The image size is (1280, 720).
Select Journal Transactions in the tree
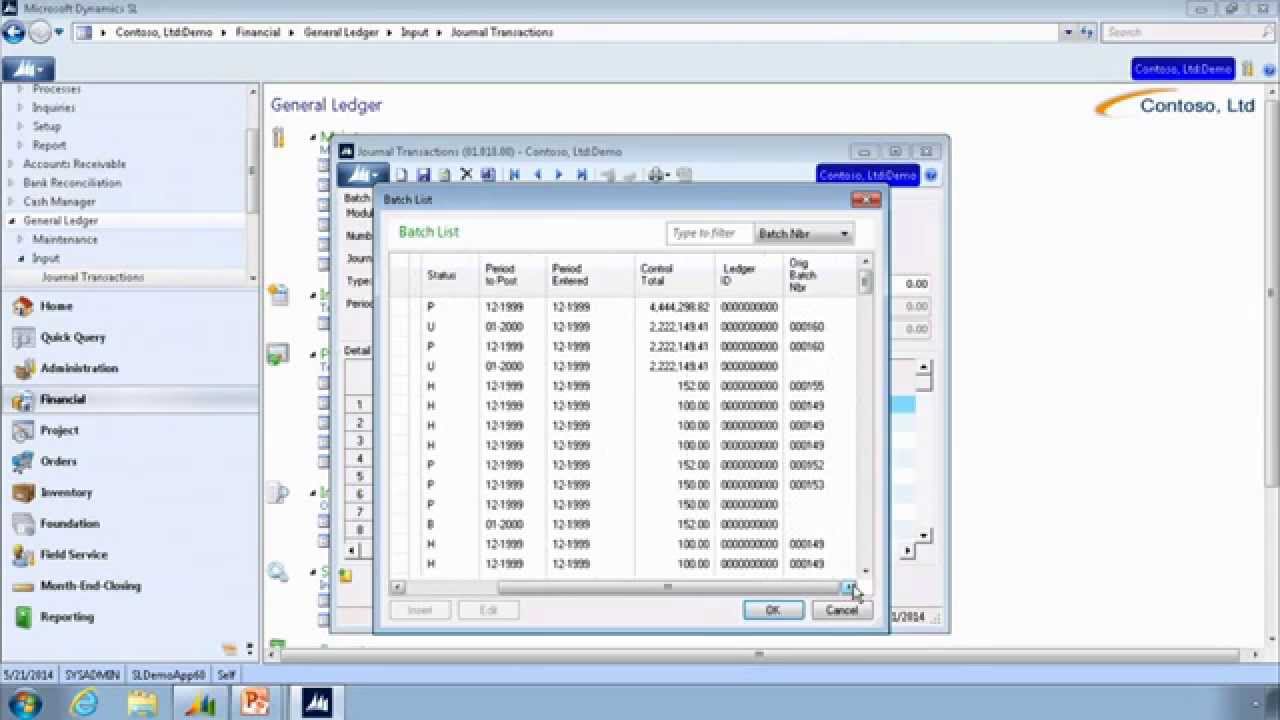point(93,277)
